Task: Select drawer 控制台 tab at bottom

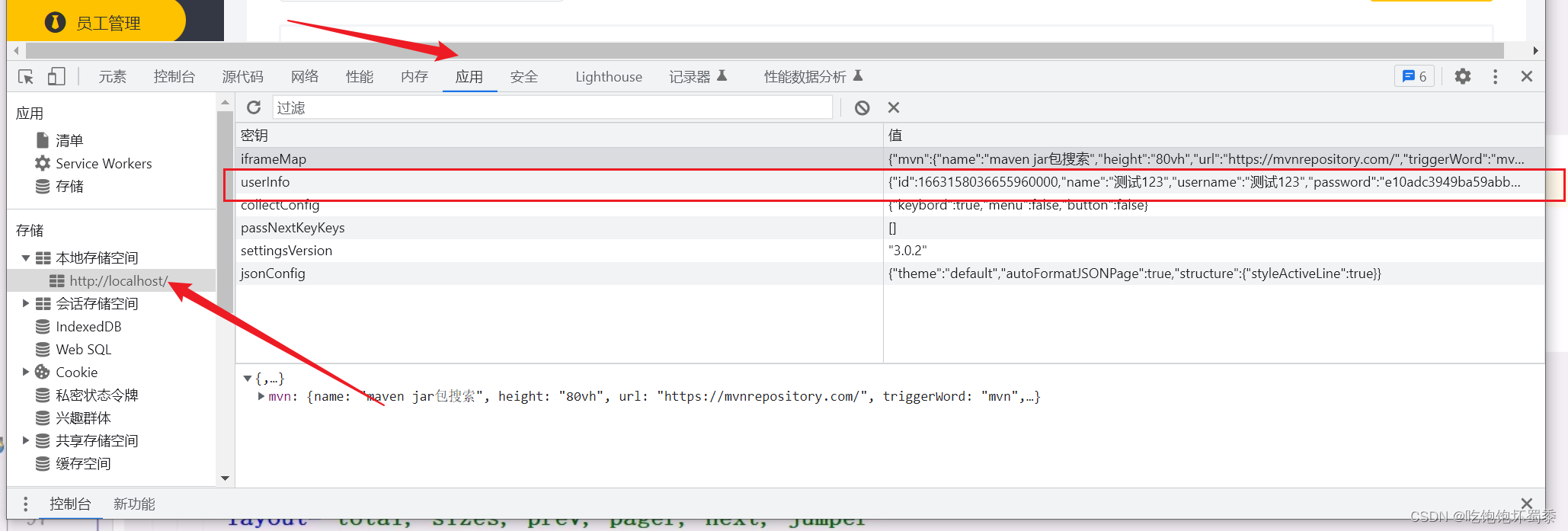Action: [70, 504]
